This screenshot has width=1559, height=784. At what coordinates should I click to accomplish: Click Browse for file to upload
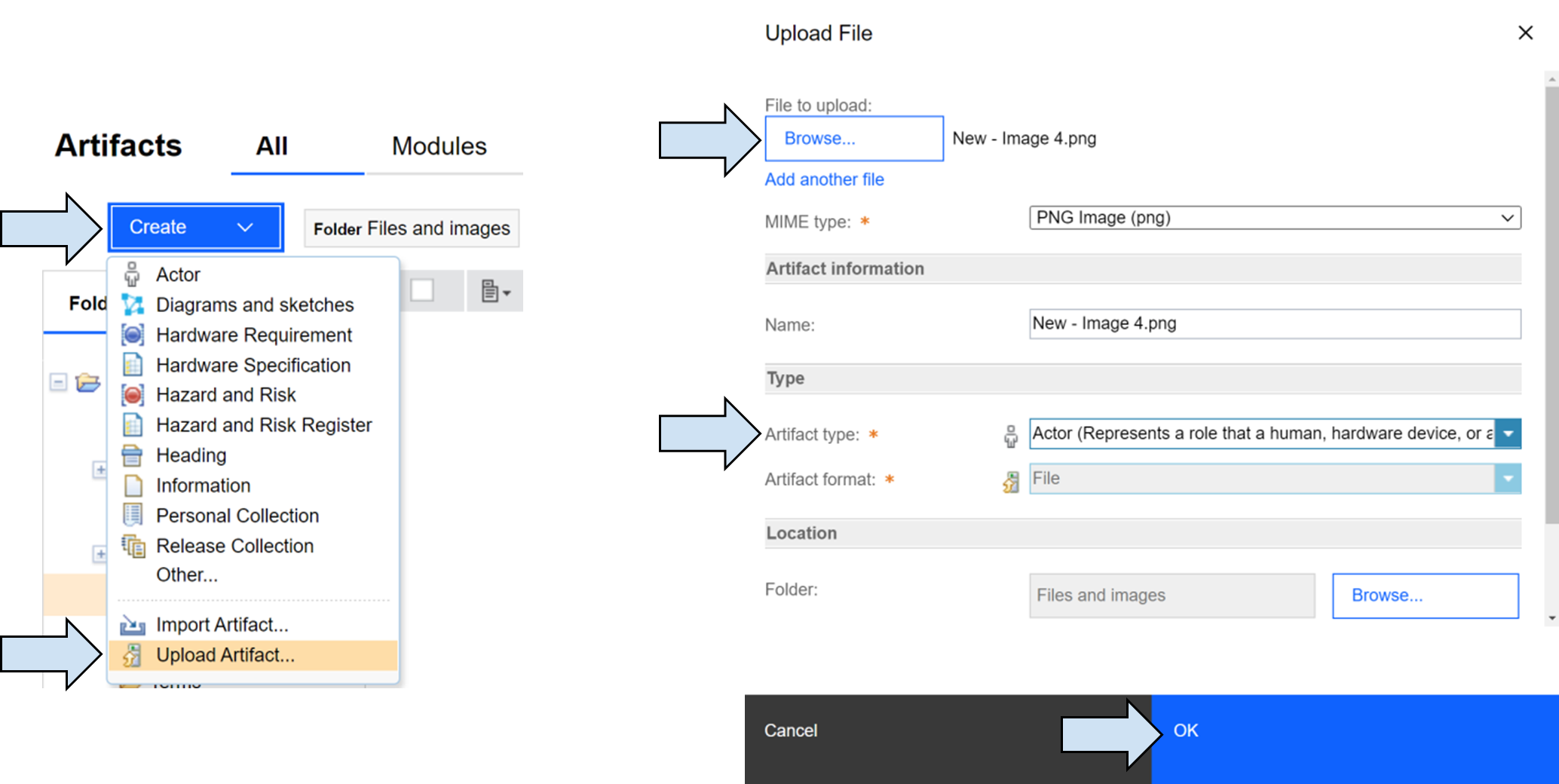click(854, 139)
